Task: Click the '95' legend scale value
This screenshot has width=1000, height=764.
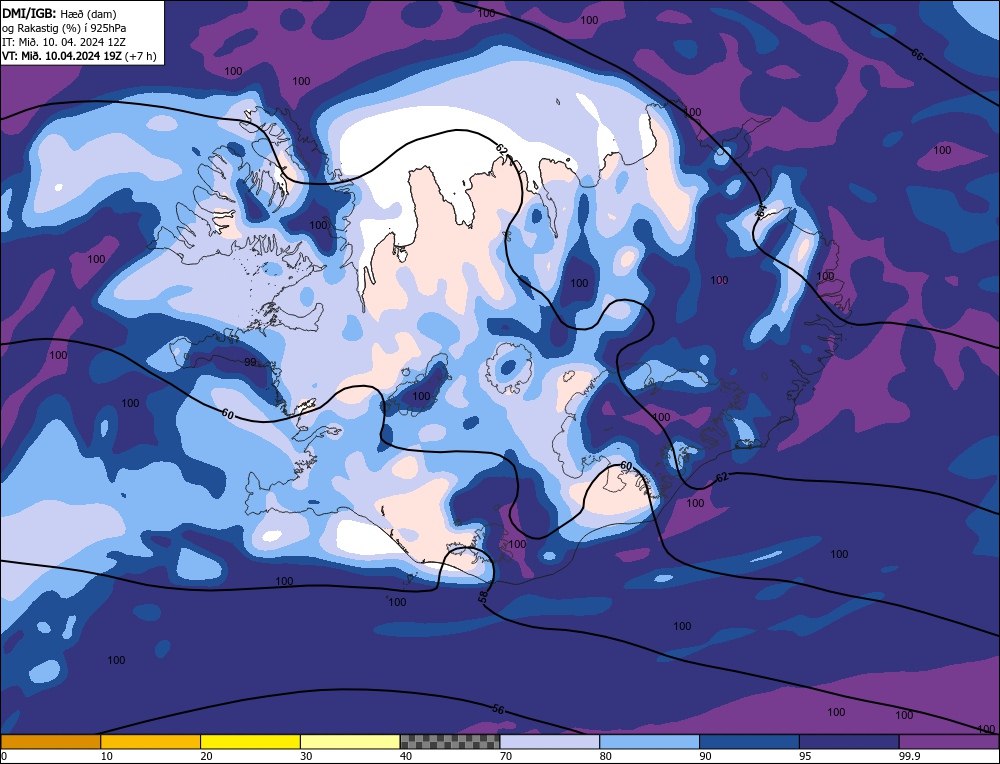Action: coord(805,756)
